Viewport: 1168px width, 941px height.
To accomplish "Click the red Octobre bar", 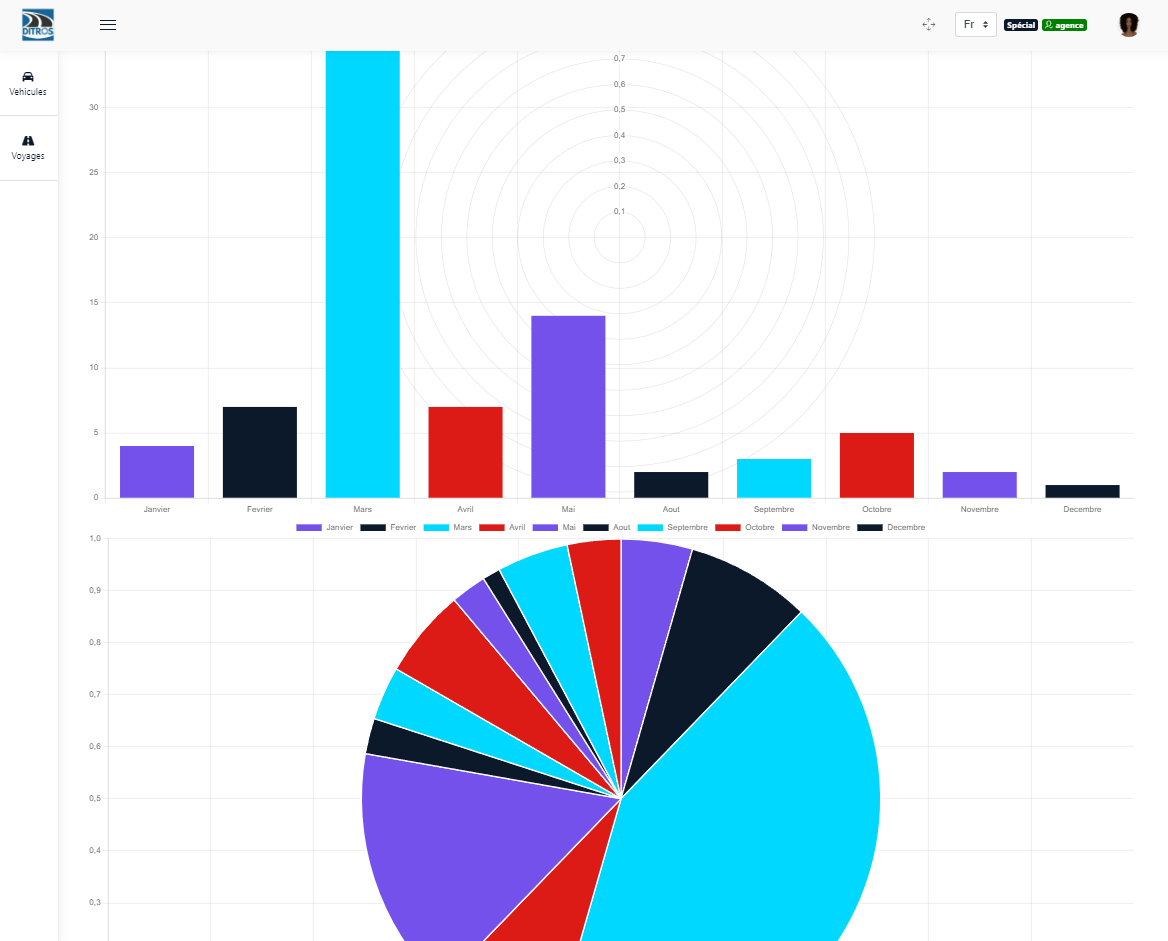I will tap(877, 465).
